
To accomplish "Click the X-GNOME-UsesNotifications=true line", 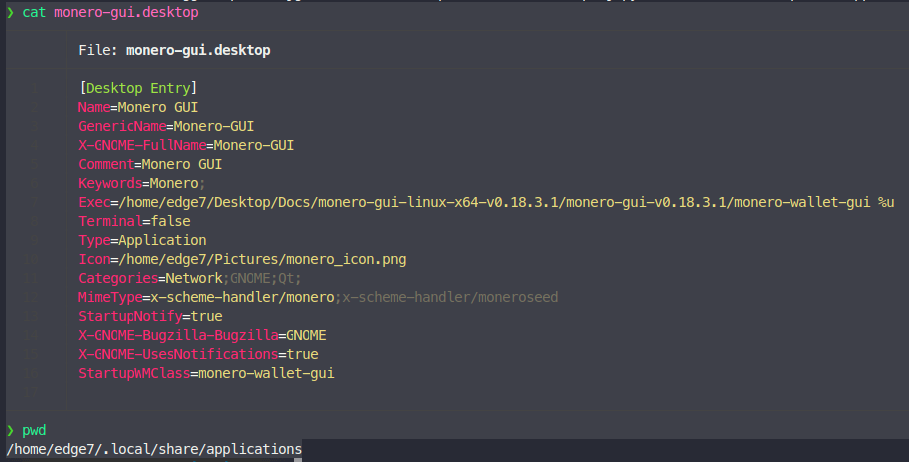I will click(198, 354).
